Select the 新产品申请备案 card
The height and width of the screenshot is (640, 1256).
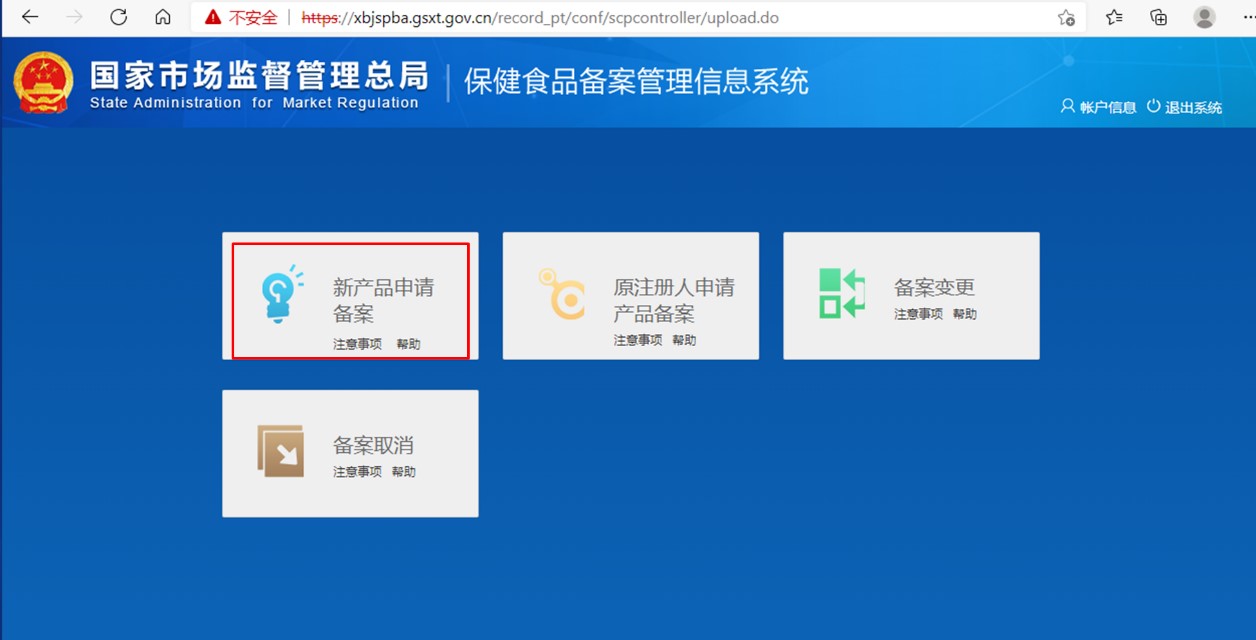point(350,296)
